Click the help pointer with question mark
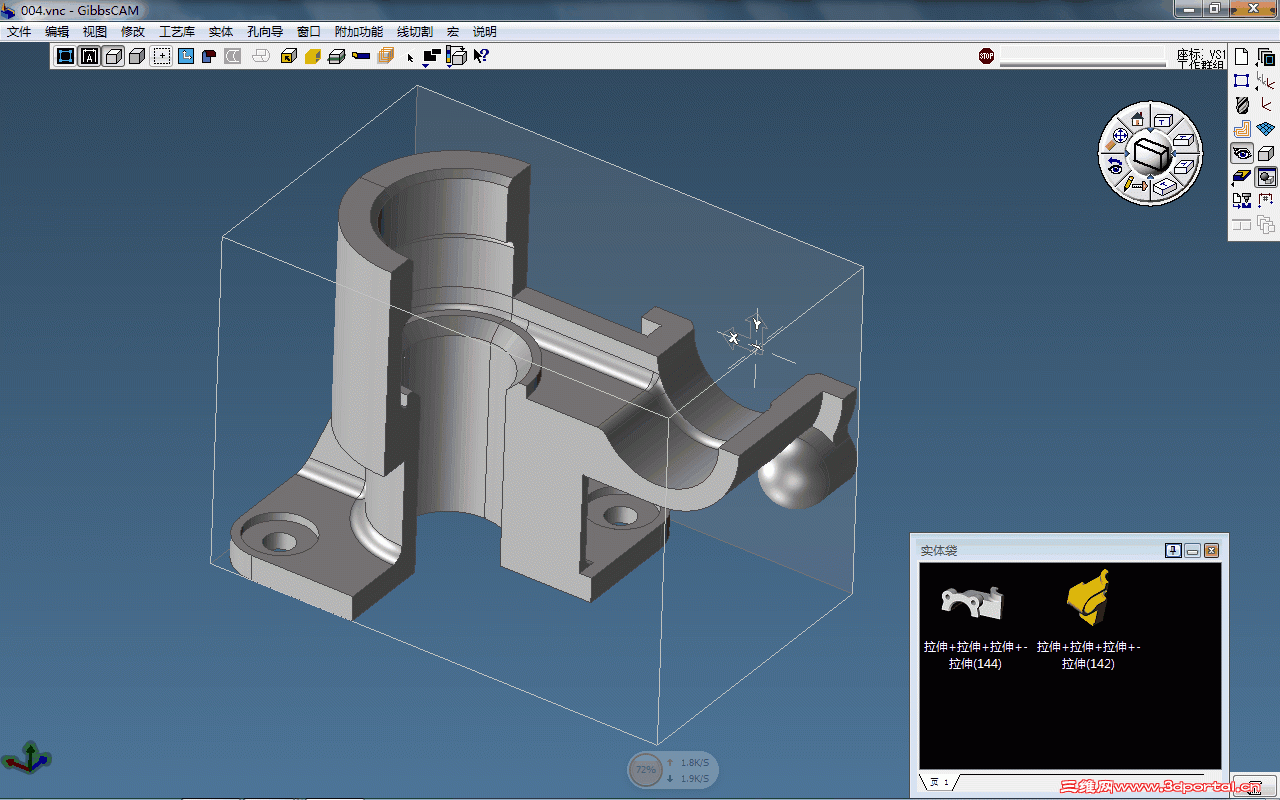The height and width of the screenshot is (800, 1280). click(x=481, y=57)
